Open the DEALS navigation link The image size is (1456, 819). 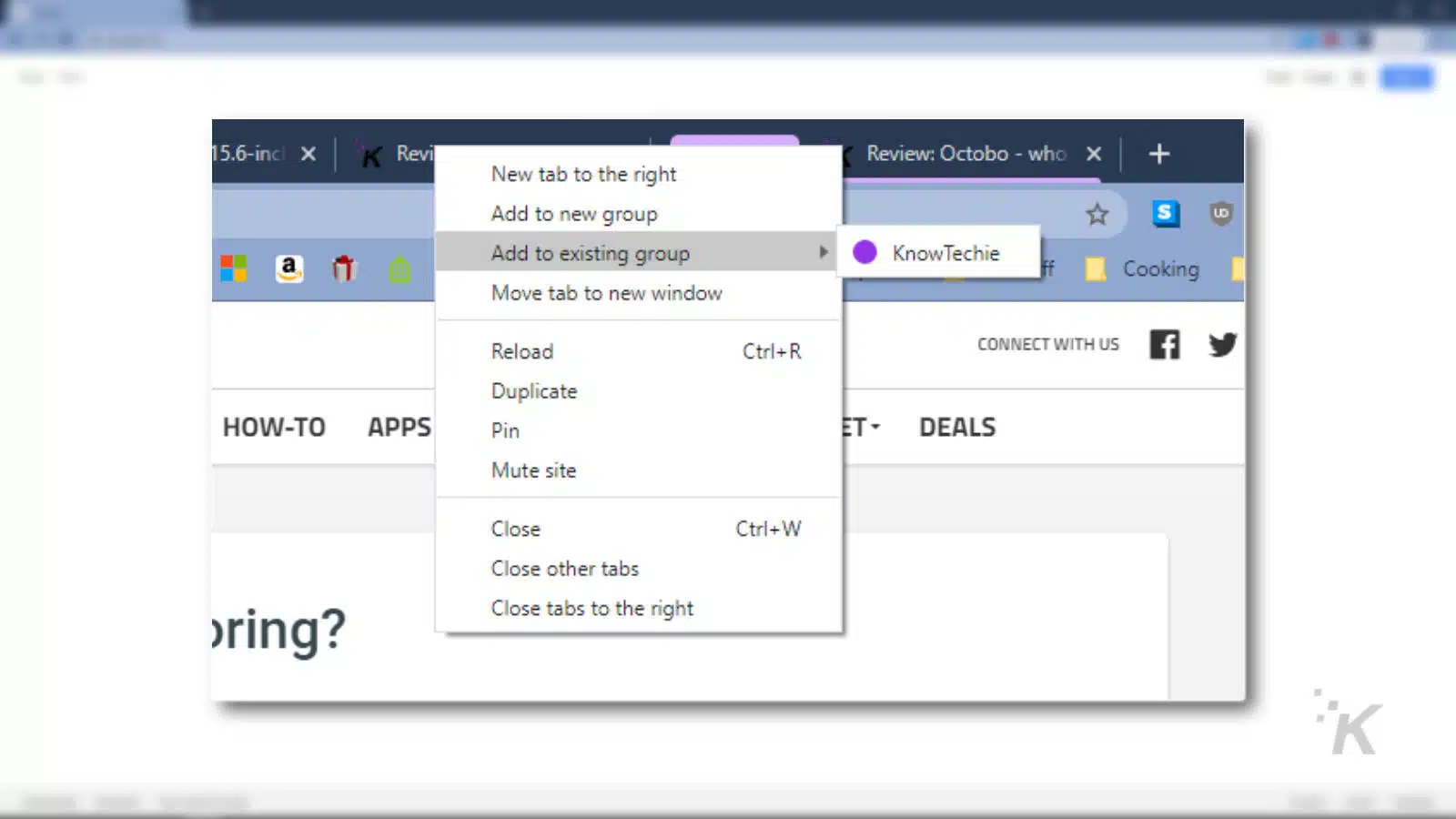[956, 426]
